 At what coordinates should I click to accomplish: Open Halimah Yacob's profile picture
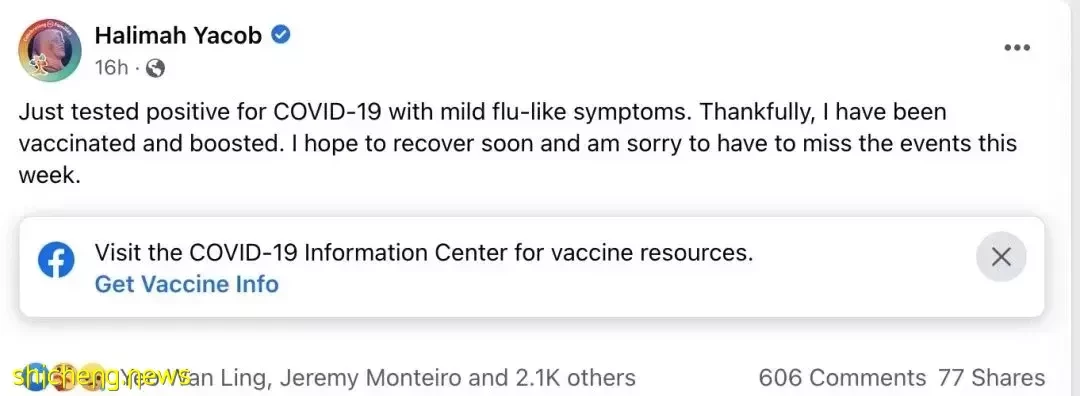click(49, 50)
